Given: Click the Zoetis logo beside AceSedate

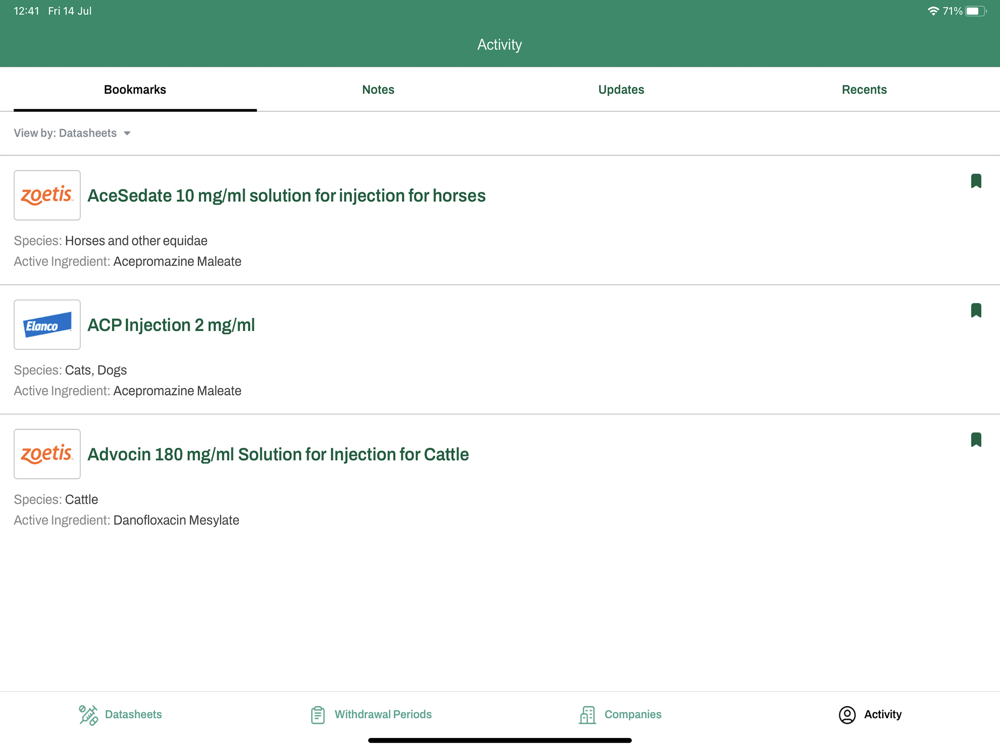Looking at the screenshot, I should pyautogui.click(x=47, y=195).
